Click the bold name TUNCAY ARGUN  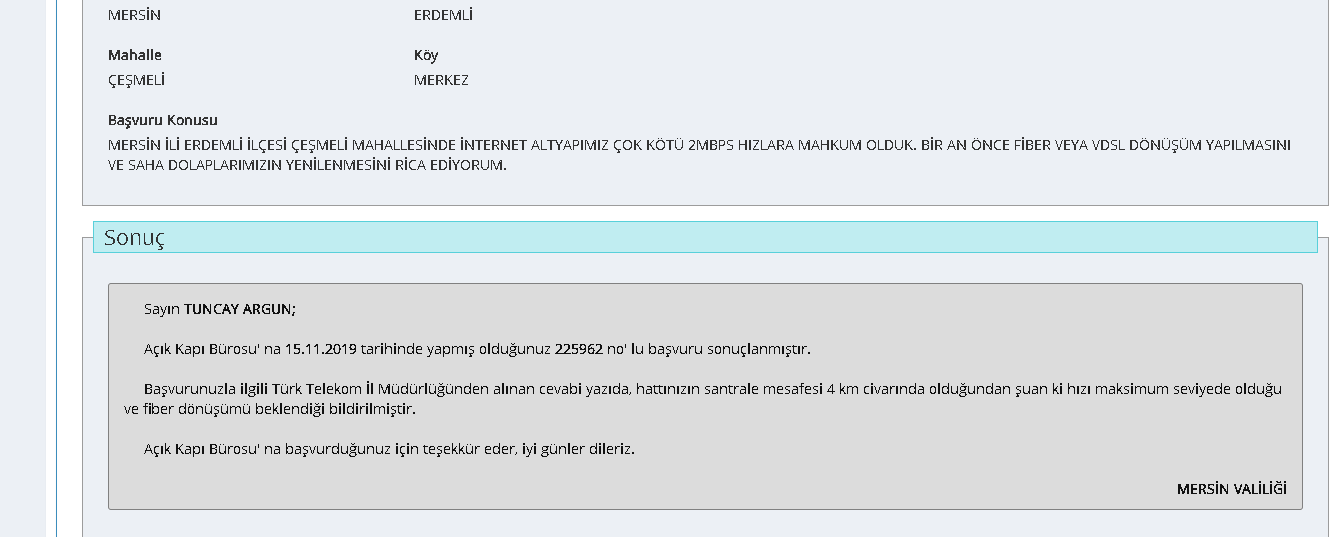click(240, 309)
